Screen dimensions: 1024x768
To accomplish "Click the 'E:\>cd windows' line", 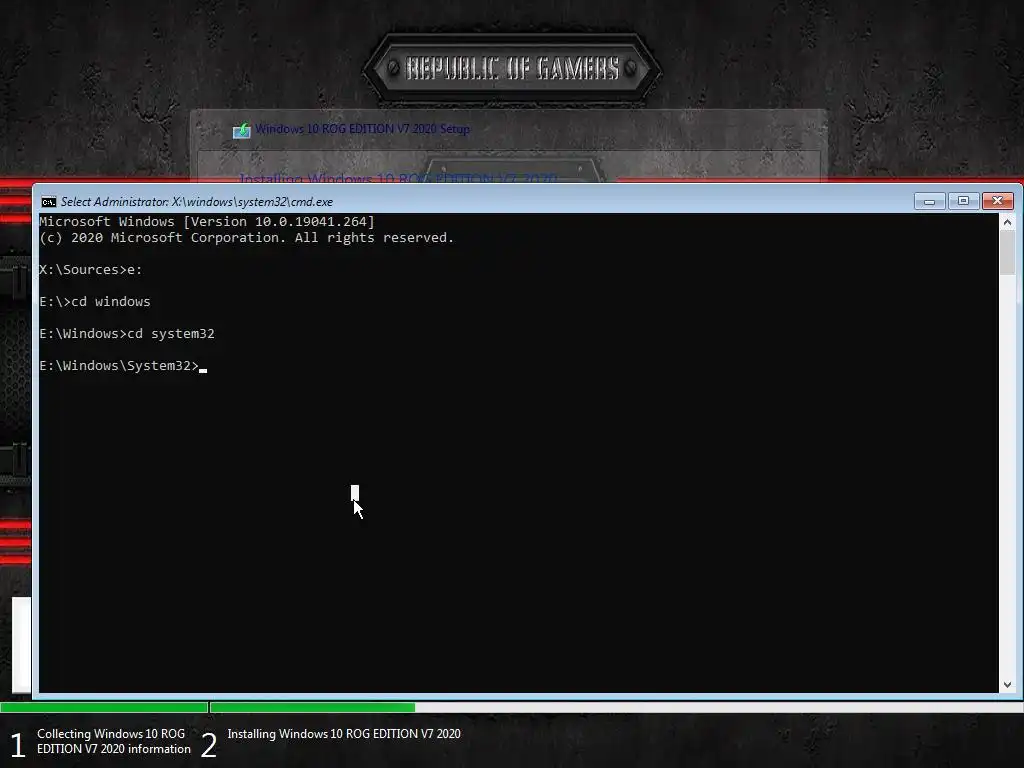I will pos(95,302).
